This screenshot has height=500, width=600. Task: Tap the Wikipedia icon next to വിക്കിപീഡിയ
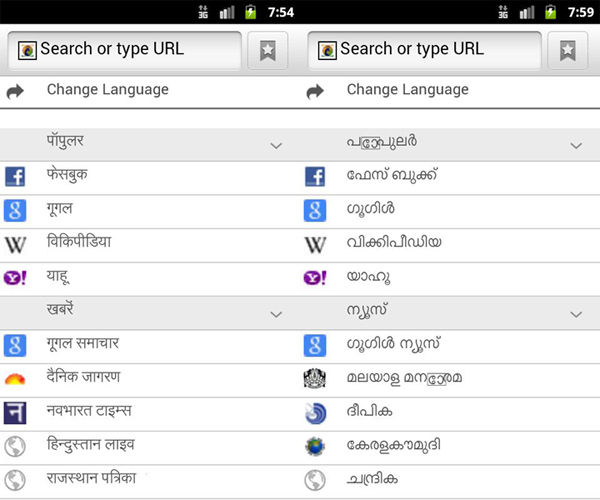click(x=315, y=244)
